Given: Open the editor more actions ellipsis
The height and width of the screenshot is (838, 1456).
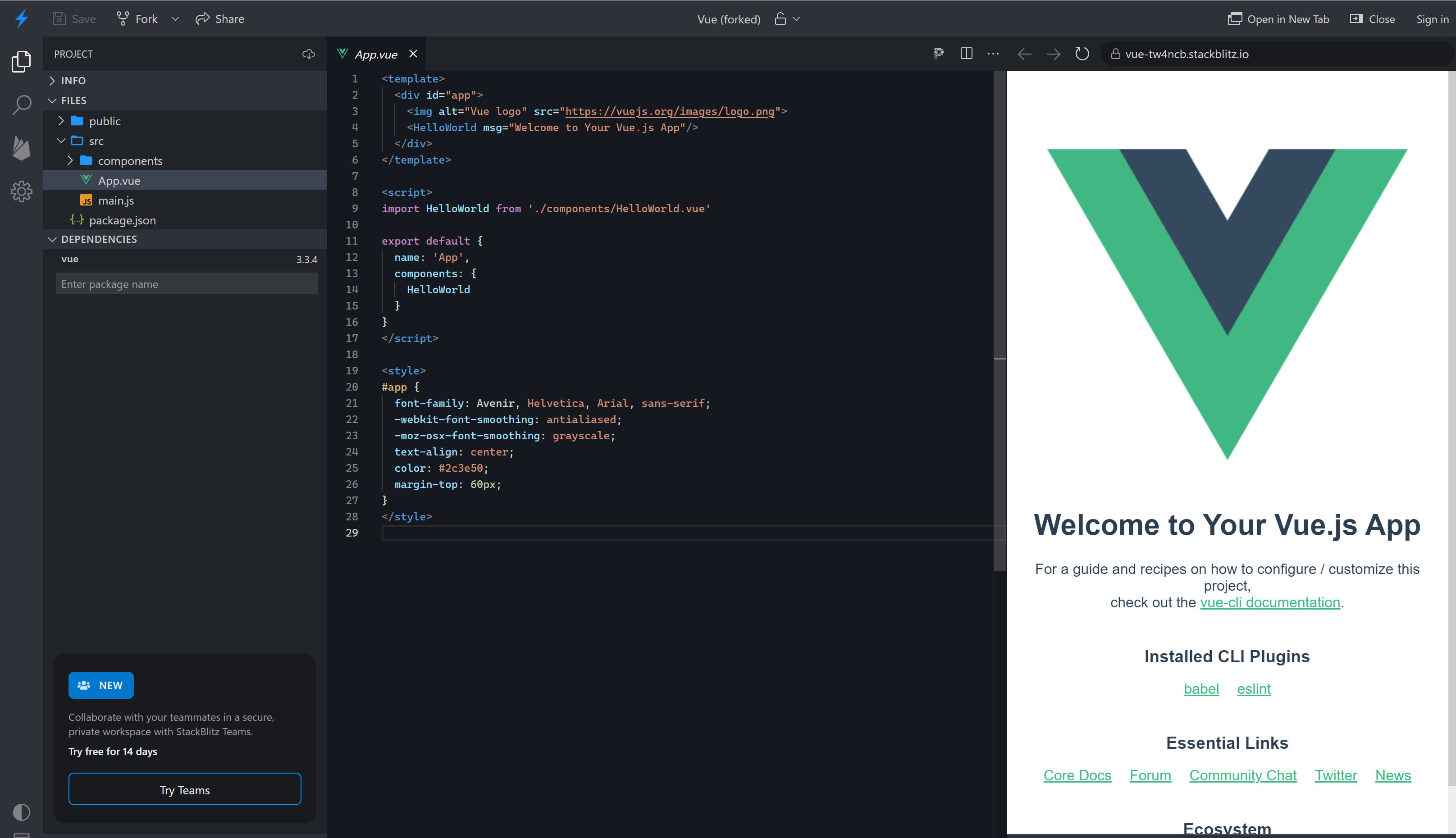Looking at the screenshot, I should [993, 54].
